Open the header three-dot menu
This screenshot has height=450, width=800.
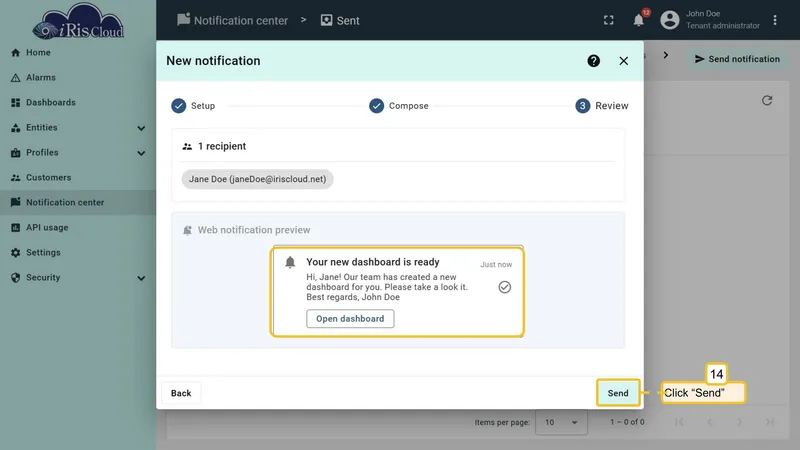pos(774,20)
